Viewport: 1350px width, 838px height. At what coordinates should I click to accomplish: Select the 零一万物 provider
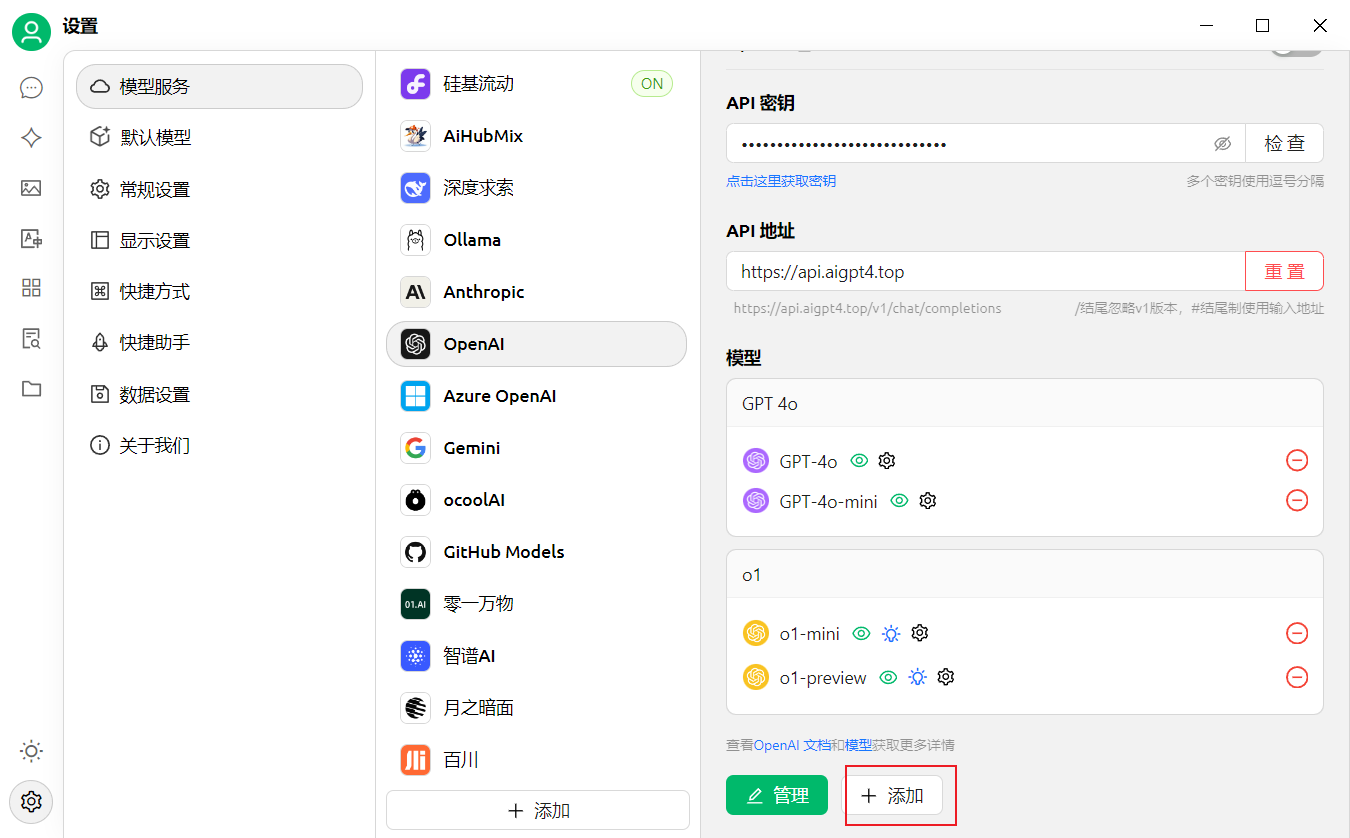[x=536, y=604]
